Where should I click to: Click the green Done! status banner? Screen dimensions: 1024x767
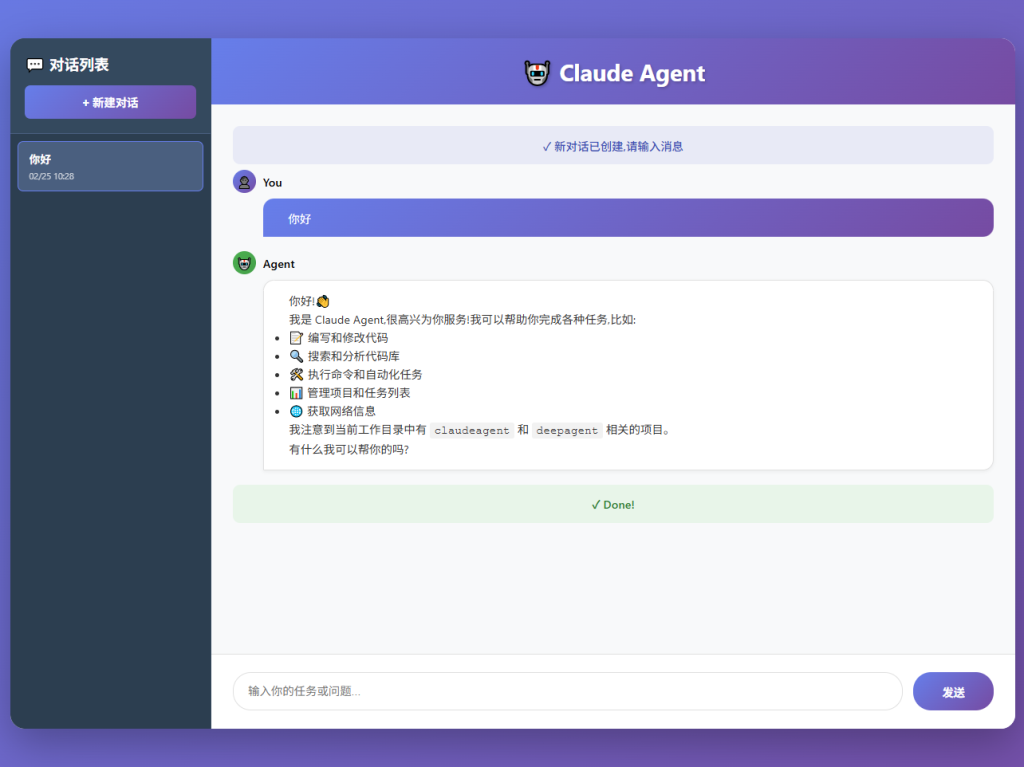point(612,504)
